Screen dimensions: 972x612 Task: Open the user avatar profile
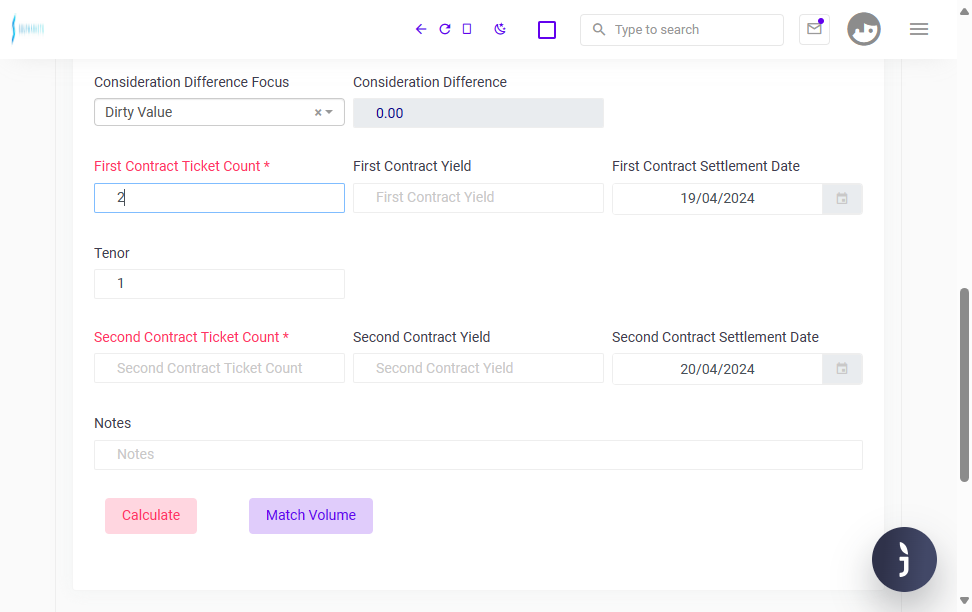(x=864, y=29)
